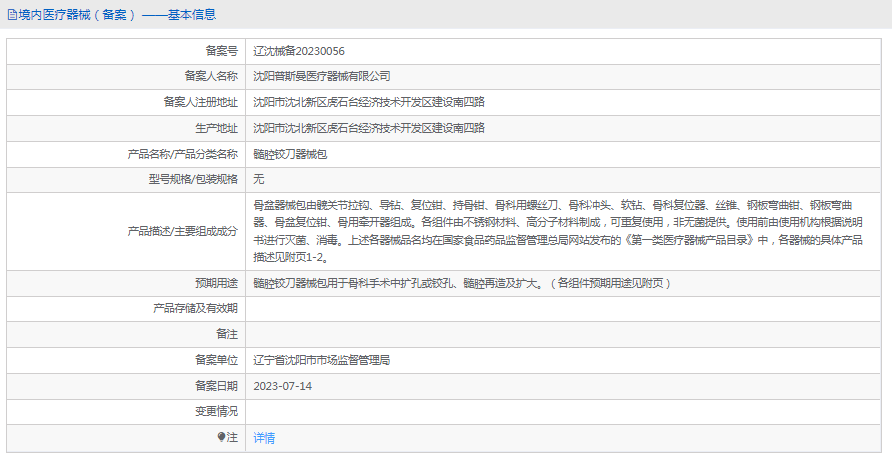Screen dimensions: 892x462
Task: Click the 备案人注册地址 label
Action: point(200,102)
